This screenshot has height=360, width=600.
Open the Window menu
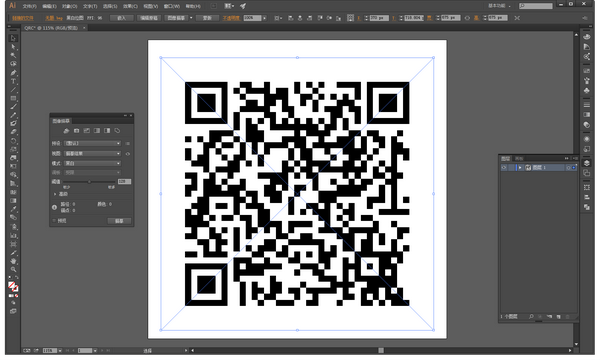(x=171, y=6)
